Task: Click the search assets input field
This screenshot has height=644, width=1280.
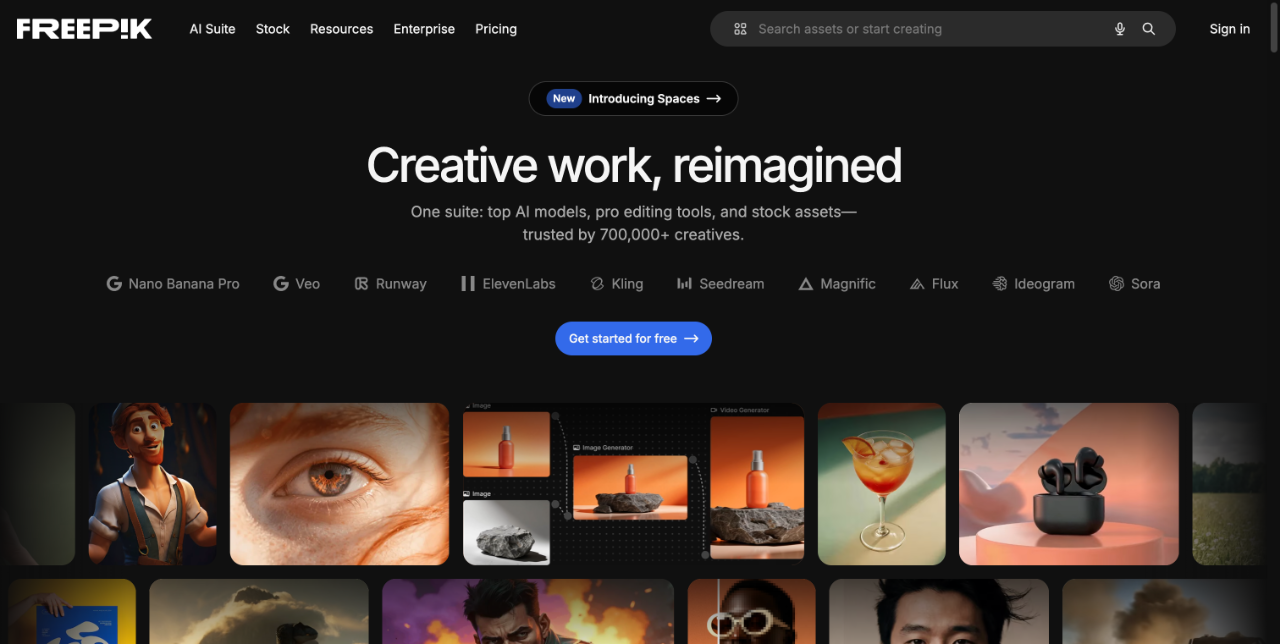Action: pos(900,29)
